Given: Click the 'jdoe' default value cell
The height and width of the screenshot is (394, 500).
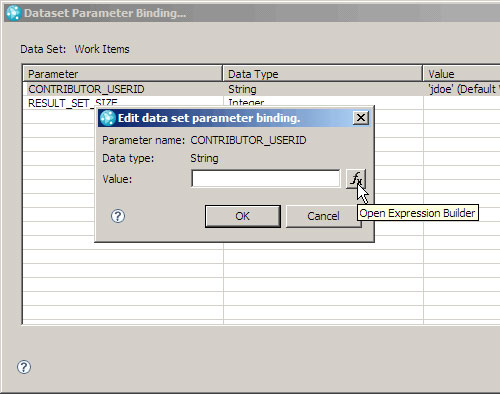Looking at the screenshot, I should (x=462, y=89).
